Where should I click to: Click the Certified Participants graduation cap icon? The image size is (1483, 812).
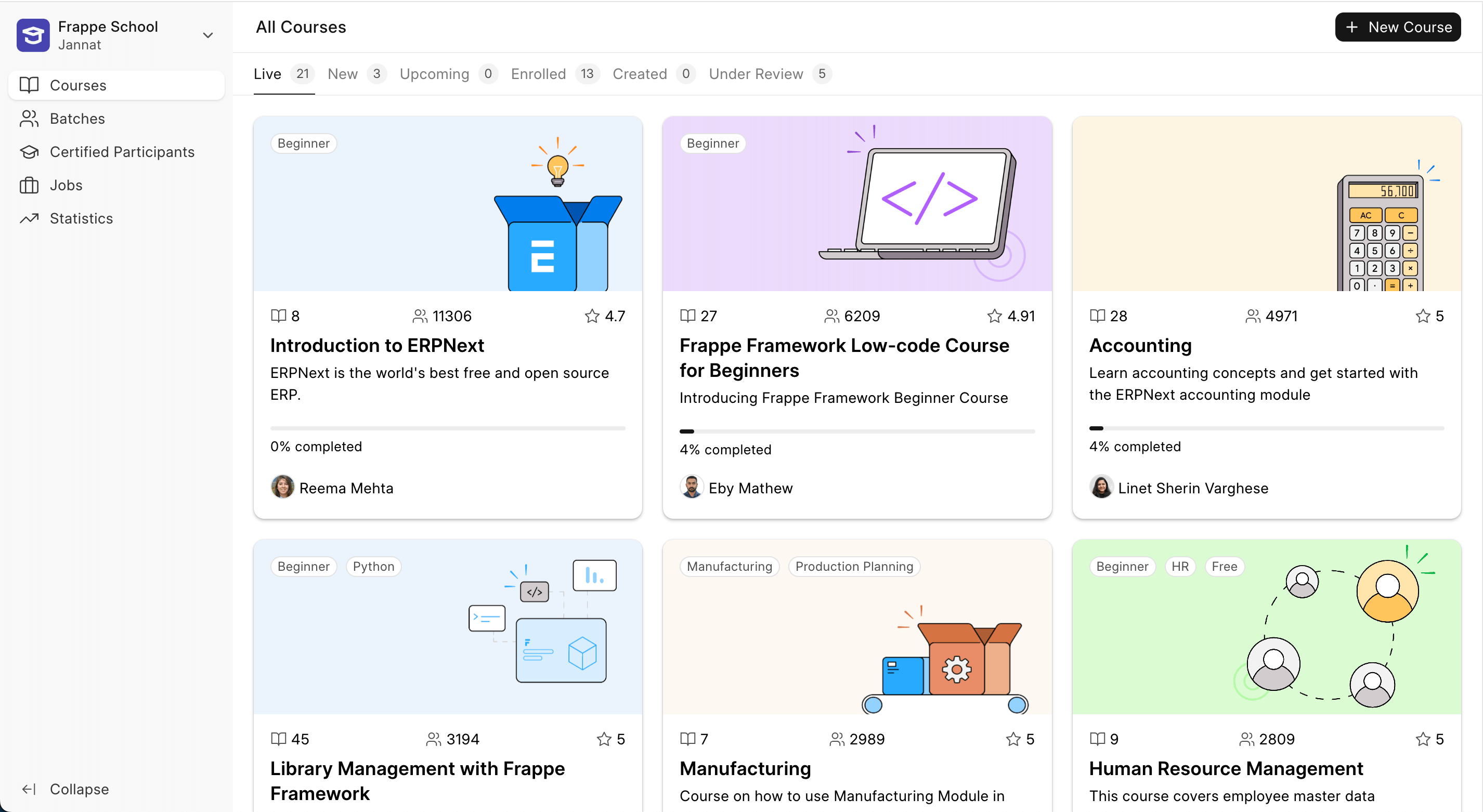click(29, 152)
